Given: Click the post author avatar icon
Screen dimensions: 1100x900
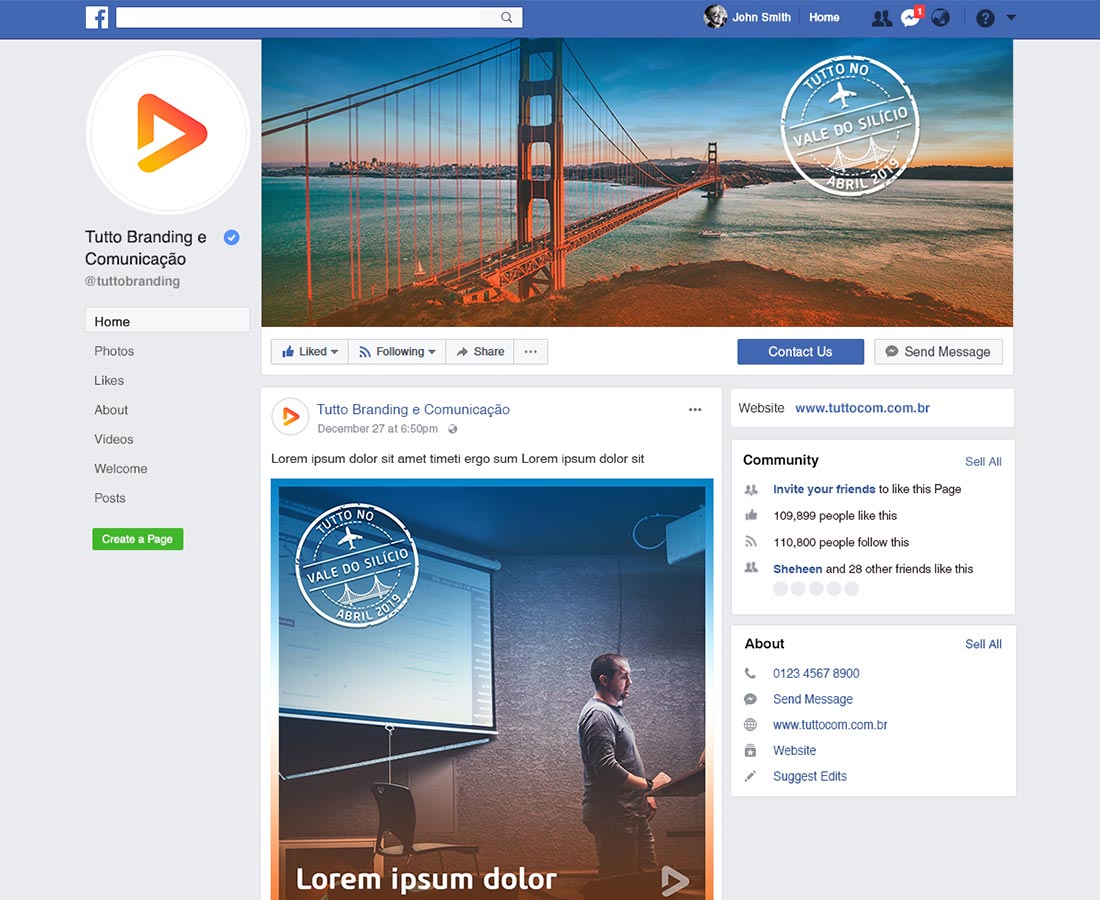Looking at the screenshot, I should [x=290, y=417].
